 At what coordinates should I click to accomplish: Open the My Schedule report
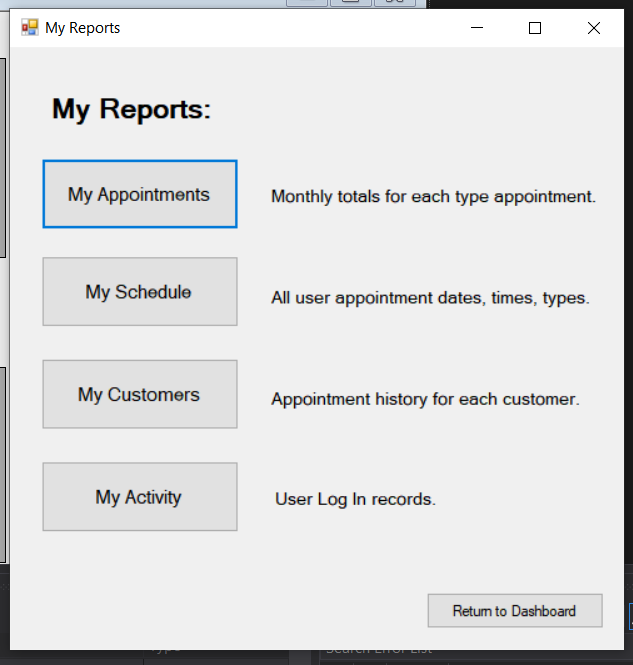(140, 291)
